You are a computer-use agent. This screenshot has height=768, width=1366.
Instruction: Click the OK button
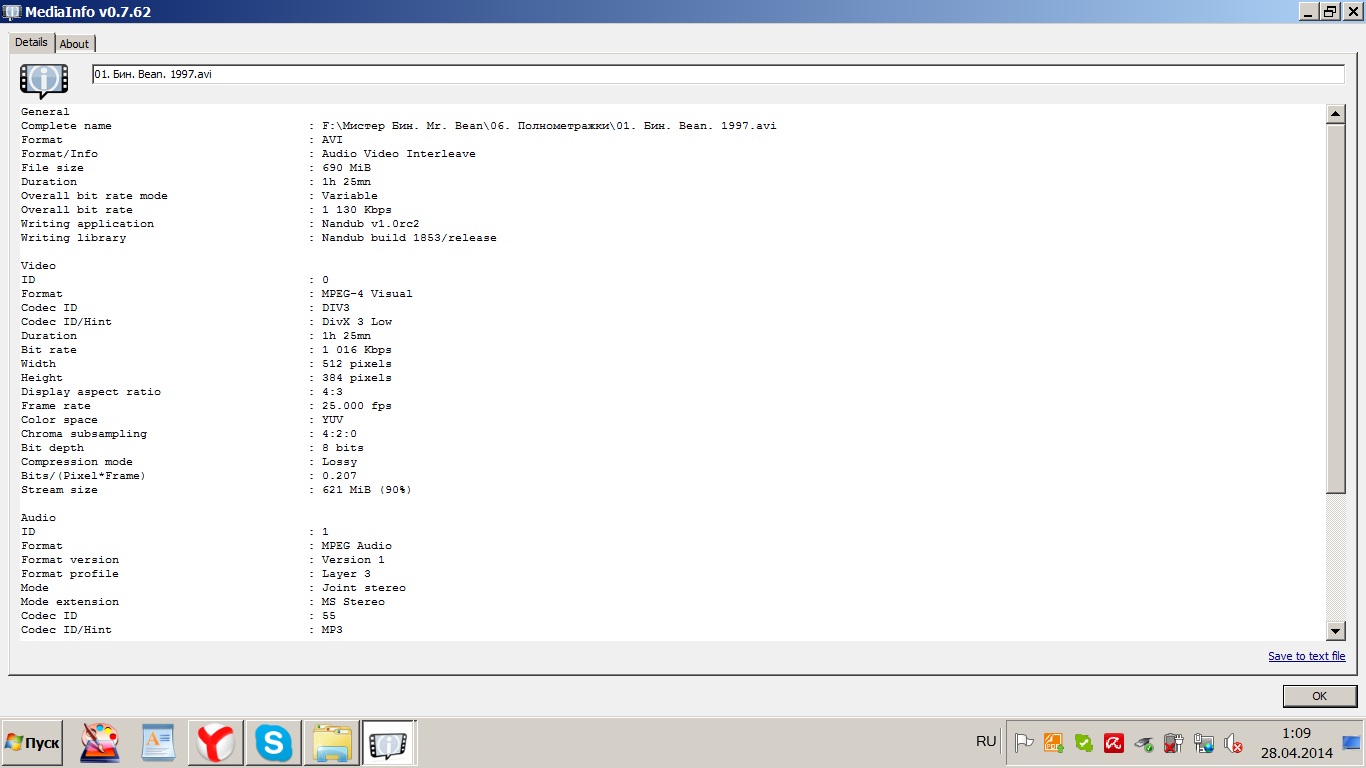pyautogui.click(x=1319, y=696)
